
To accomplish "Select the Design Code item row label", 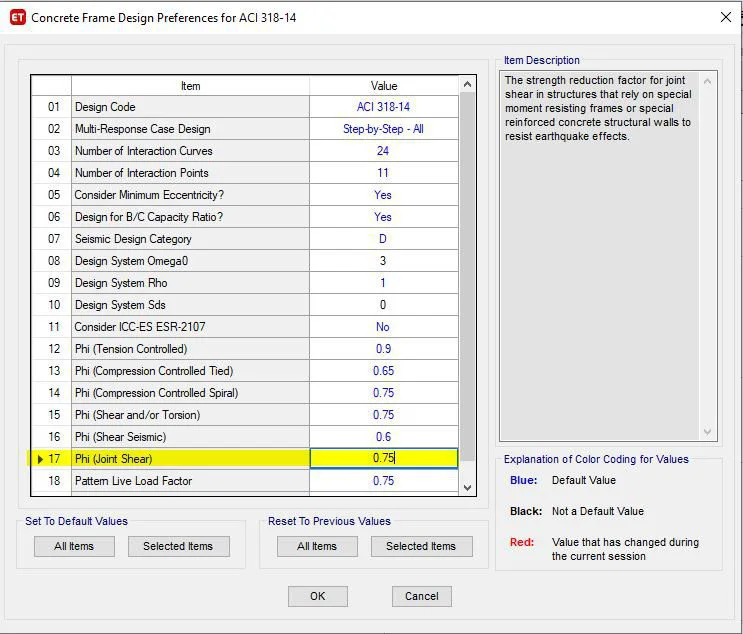I will [x=105, y=107].
